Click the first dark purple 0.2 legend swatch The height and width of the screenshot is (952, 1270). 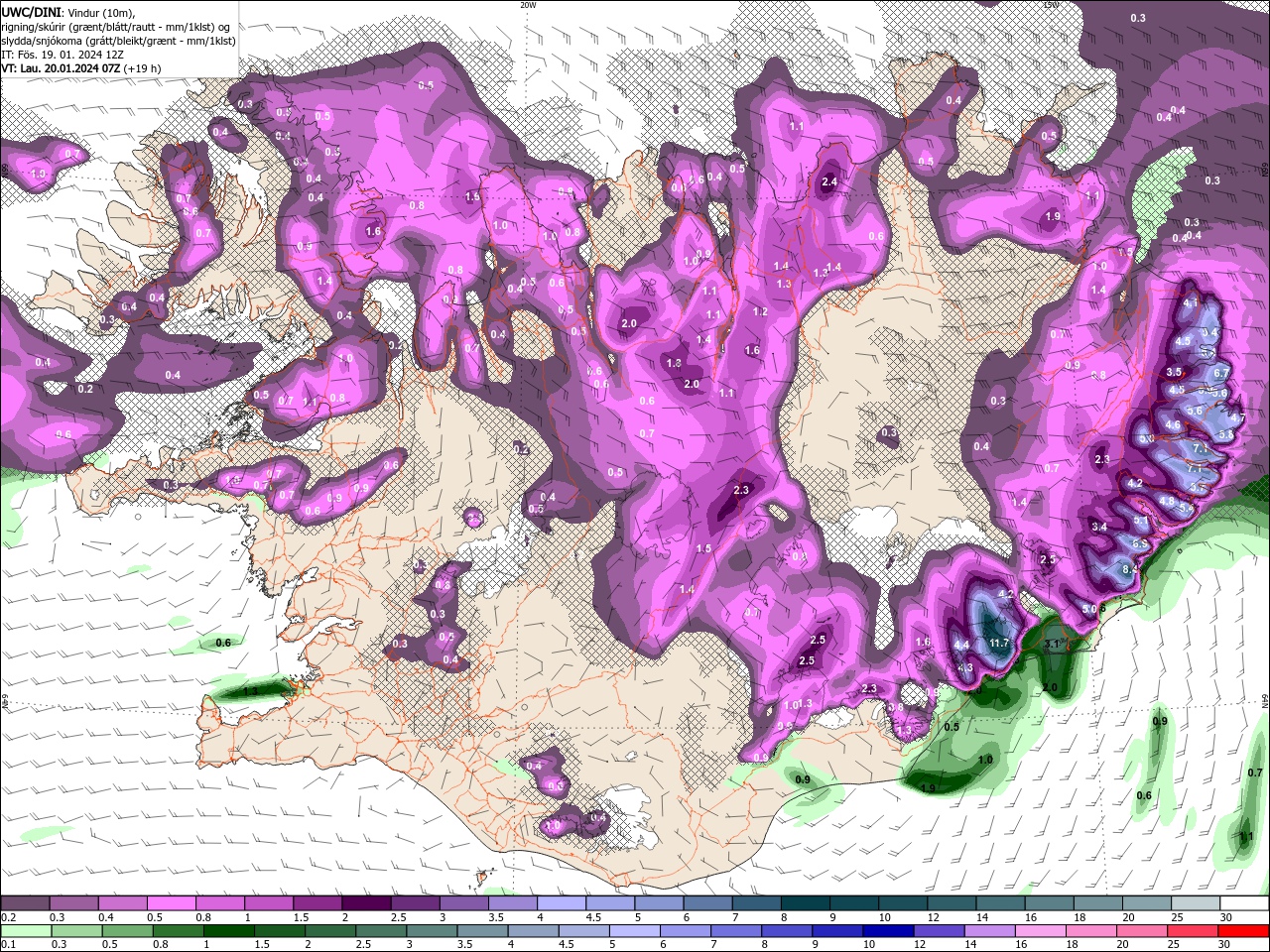pos(25,903)
